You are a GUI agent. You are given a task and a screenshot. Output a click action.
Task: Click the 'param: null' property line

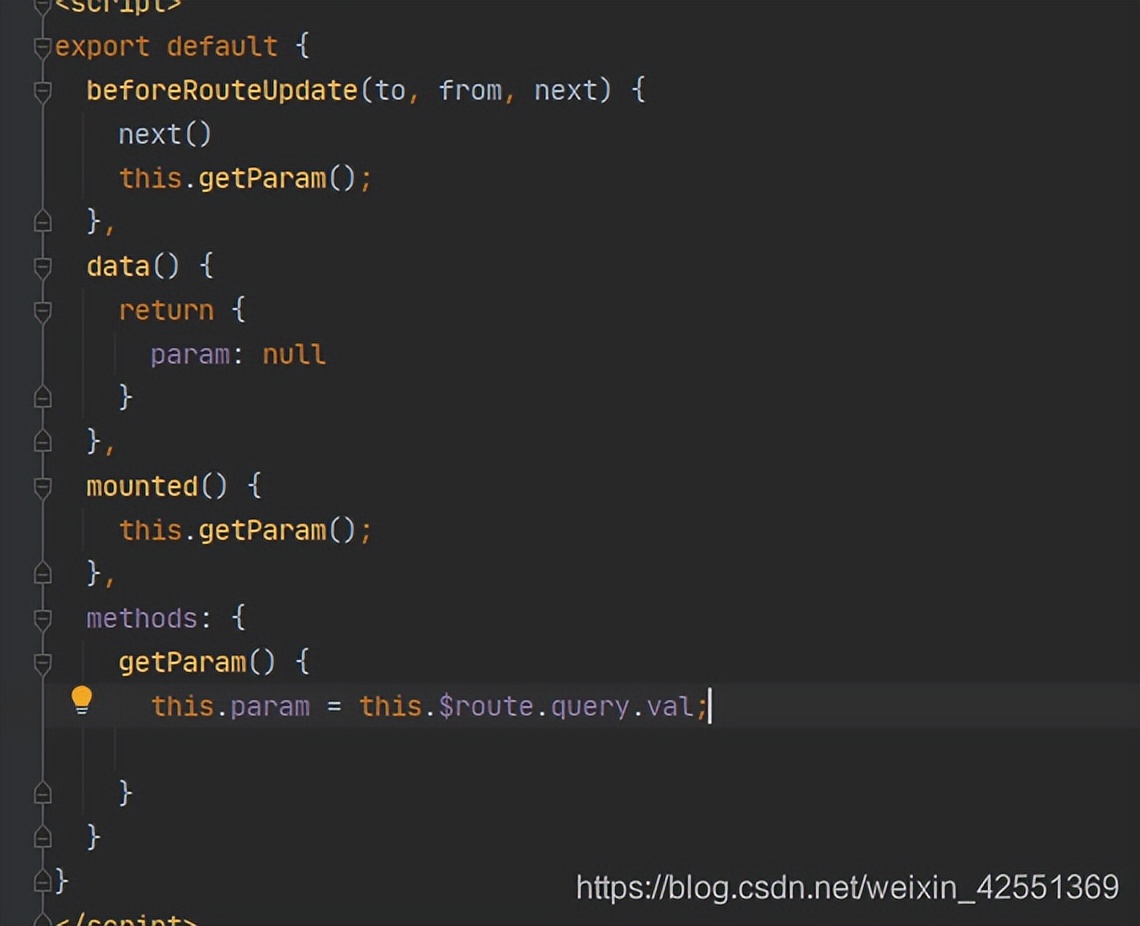[238, 355]
